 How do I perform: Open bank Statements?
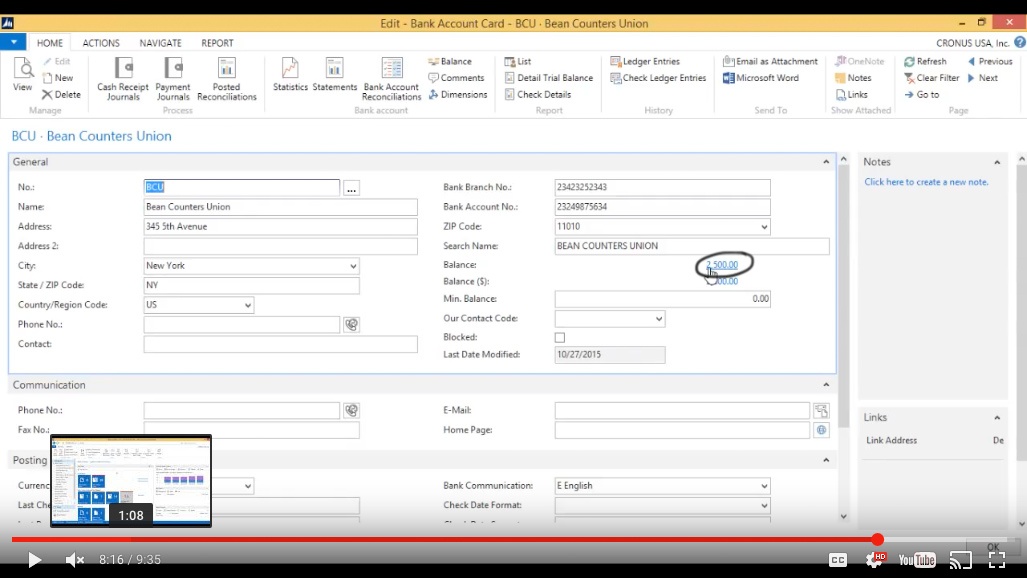click(x=335, y=74)
